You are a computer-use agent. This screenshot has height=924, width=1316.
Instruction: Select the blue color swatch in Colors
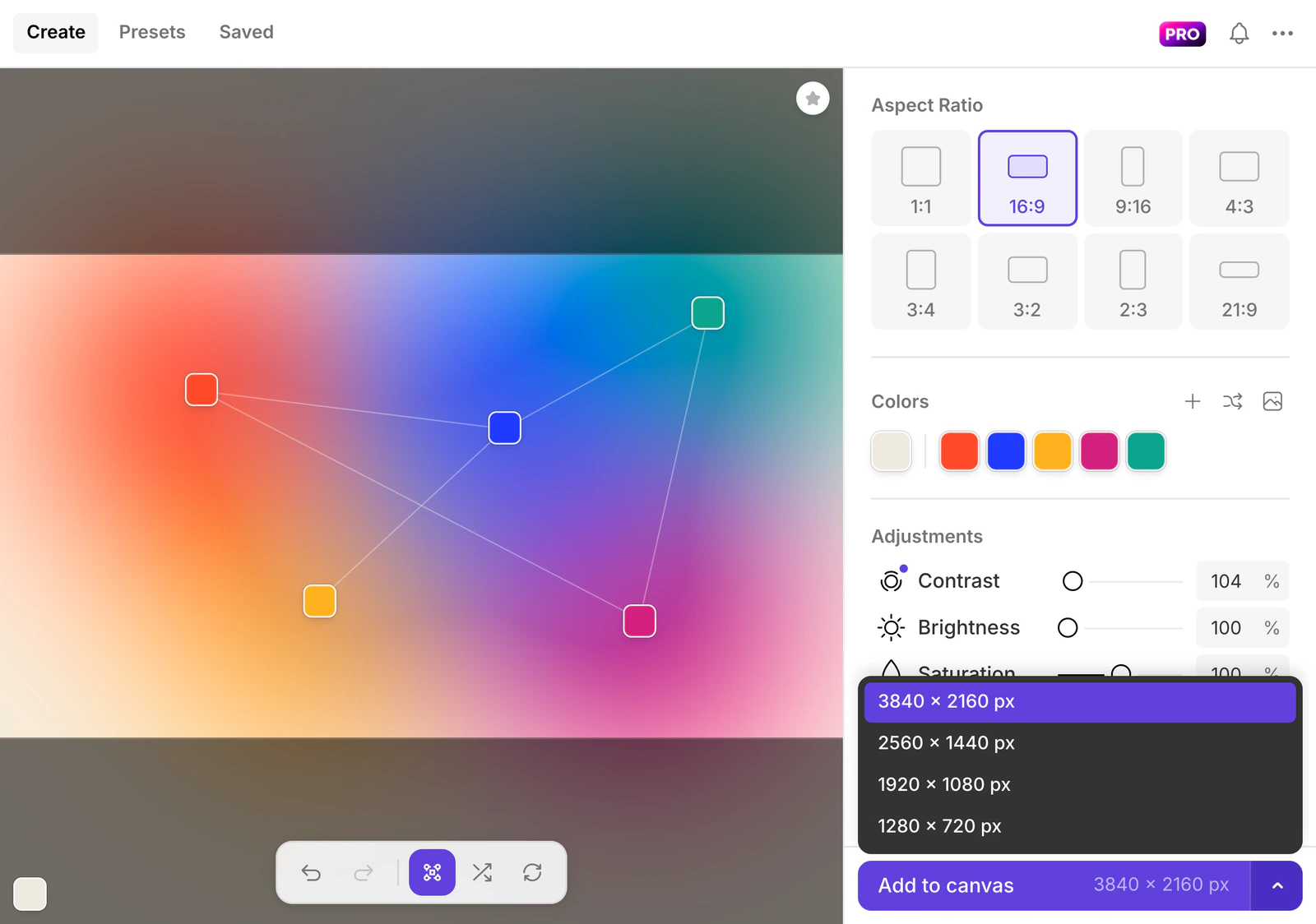coord(1006,451)
